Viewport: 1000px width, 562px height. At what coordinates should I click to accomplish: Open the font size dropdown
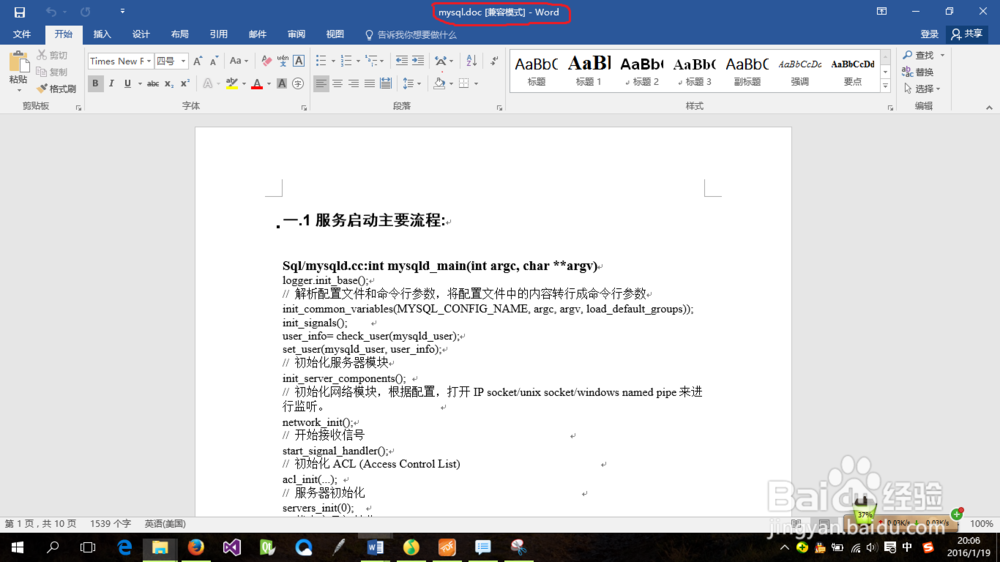pyautogui.click(x=183, y=61)
